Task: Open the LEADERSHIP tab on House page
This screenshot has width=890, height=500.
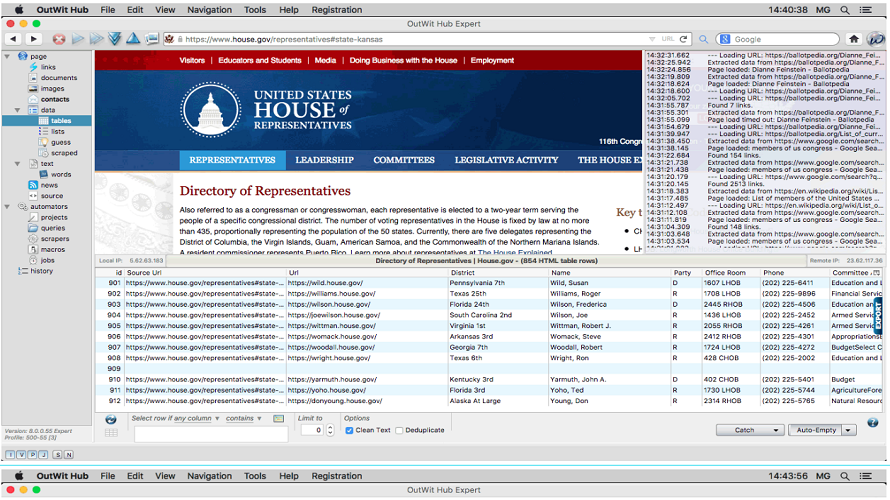Action: [324, 160]
